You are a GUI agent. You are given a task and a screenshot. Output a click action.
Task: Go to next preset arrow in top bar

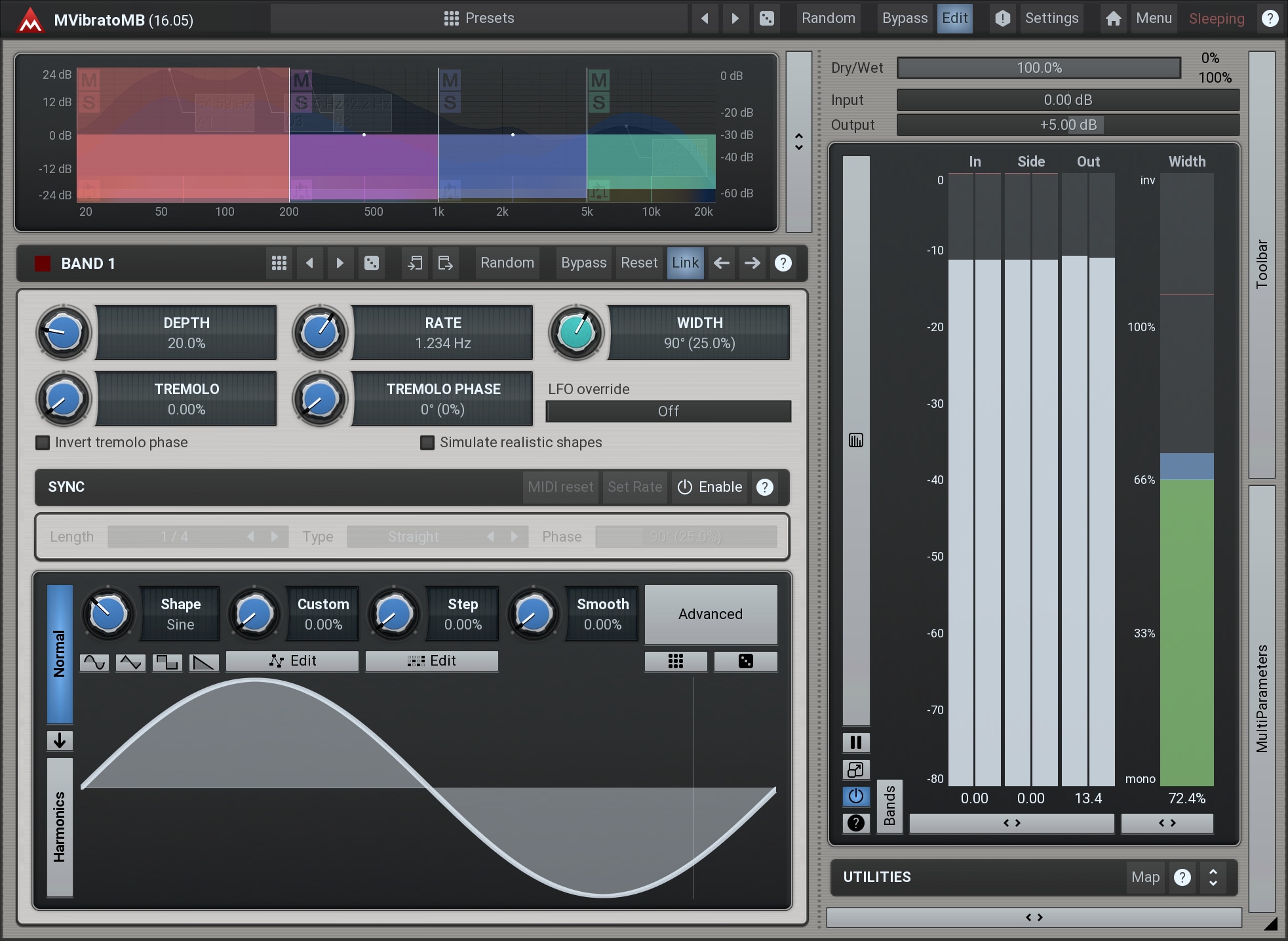(x=735, y=18)
